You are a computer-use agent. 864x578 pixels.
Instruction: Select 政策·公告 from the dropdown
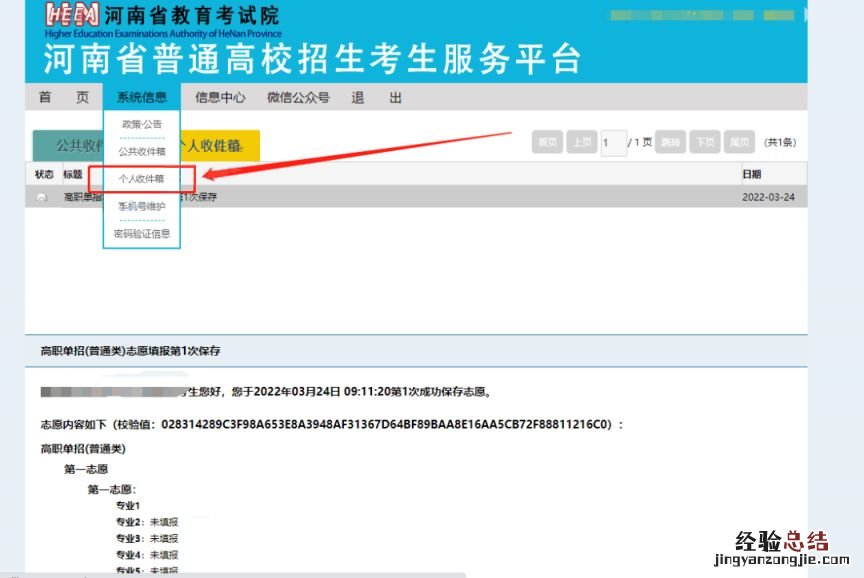click(x=141, y=124)
